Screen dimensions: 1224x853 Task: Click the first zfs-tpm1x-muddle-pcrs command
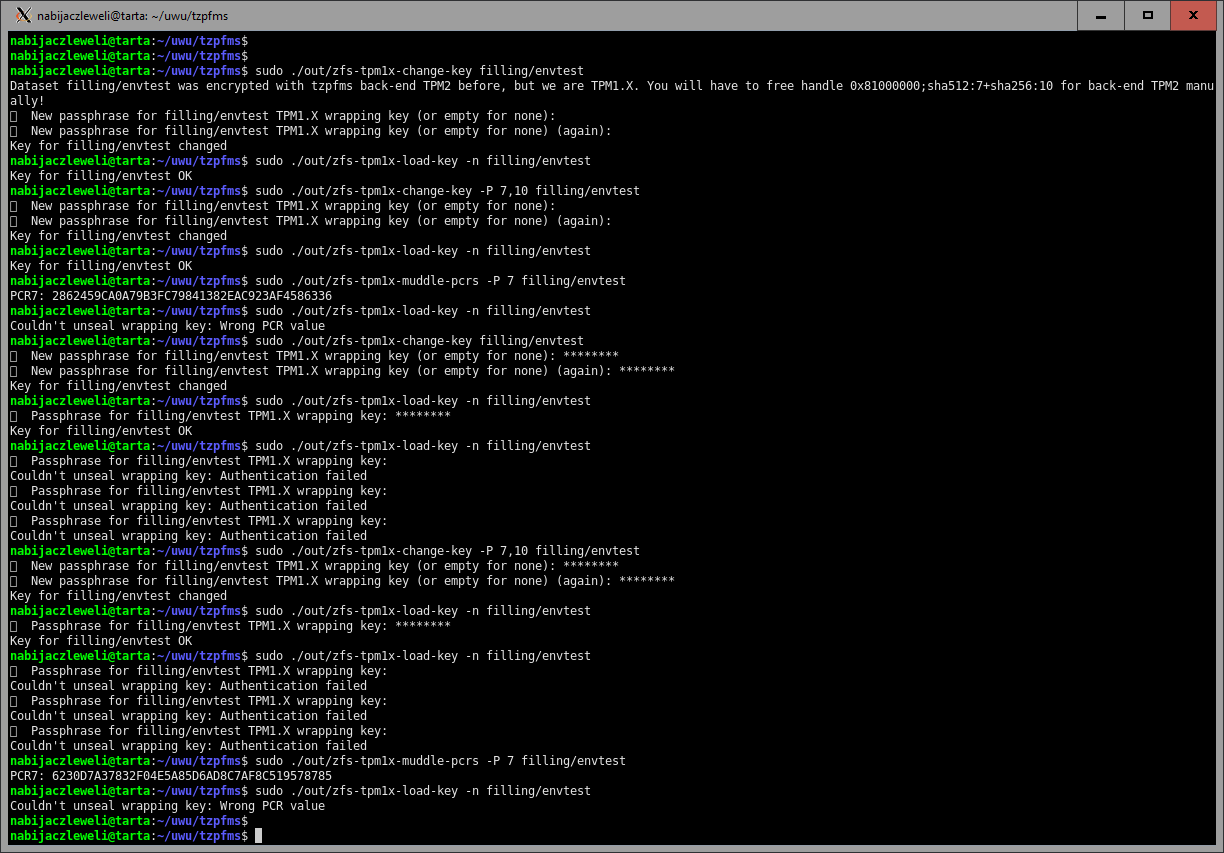440,281
